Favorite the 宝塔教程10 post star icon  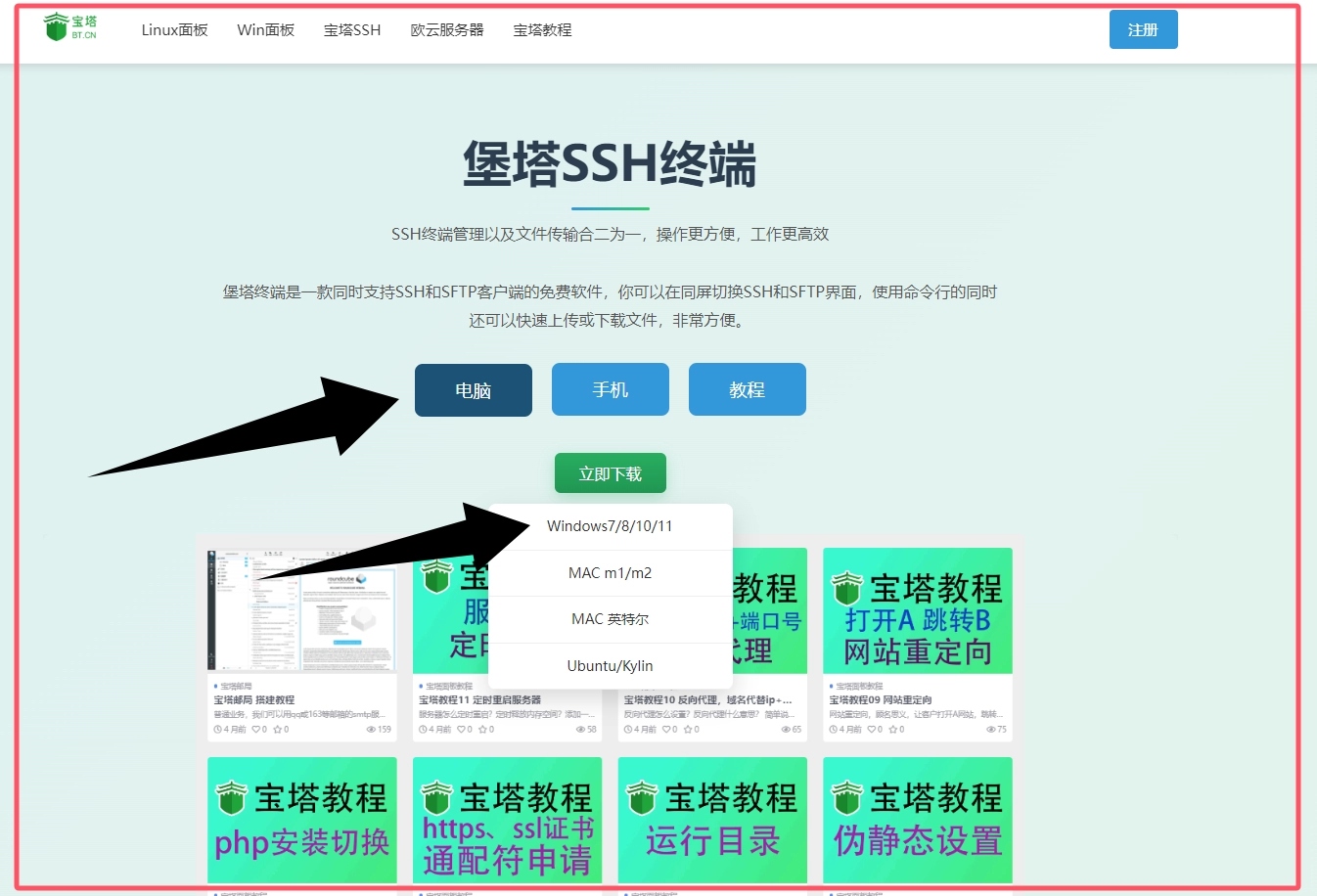click(688, 730)
